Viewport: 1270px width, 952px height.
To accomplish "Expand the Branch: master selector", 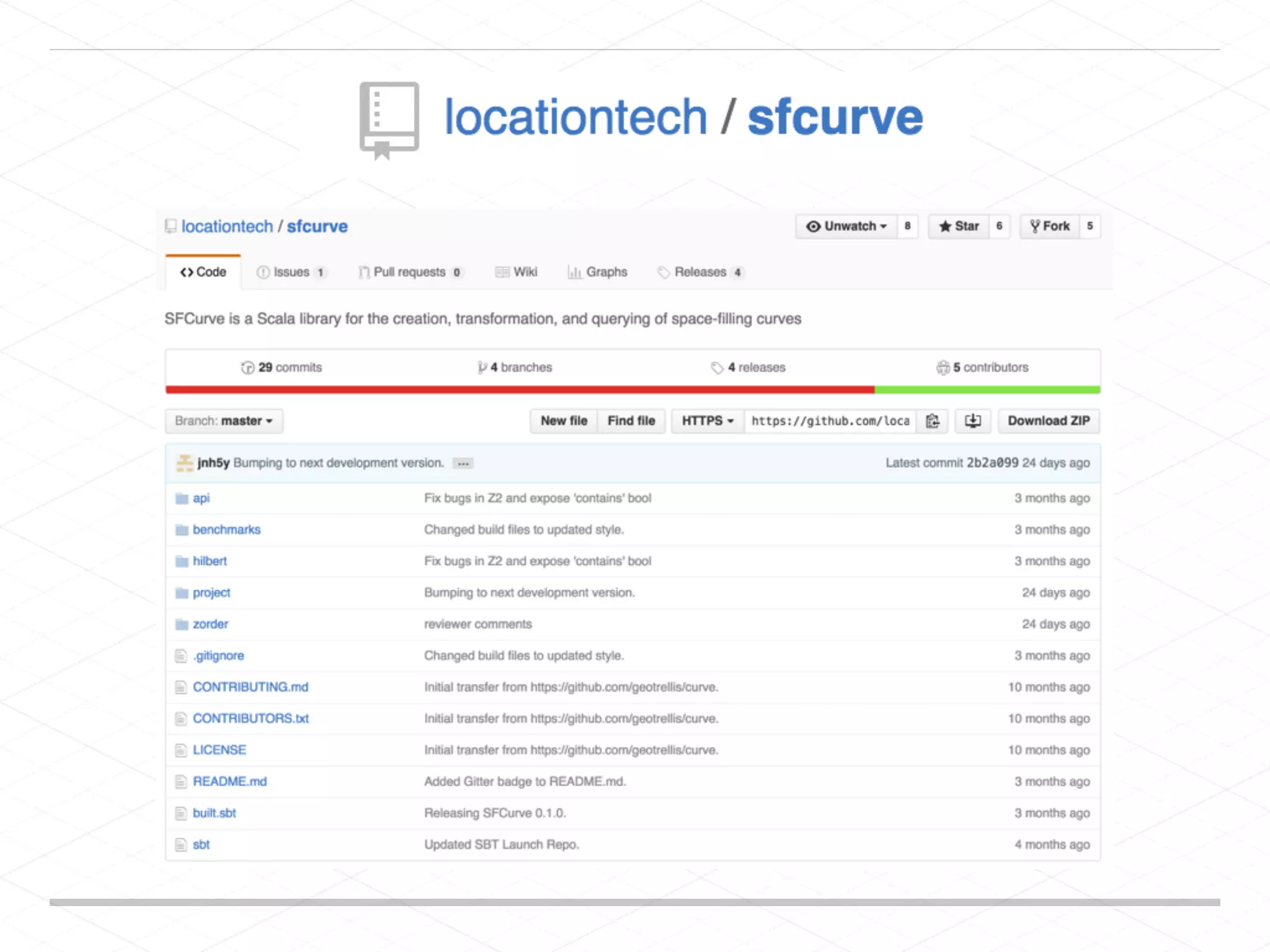I will 224,421.
